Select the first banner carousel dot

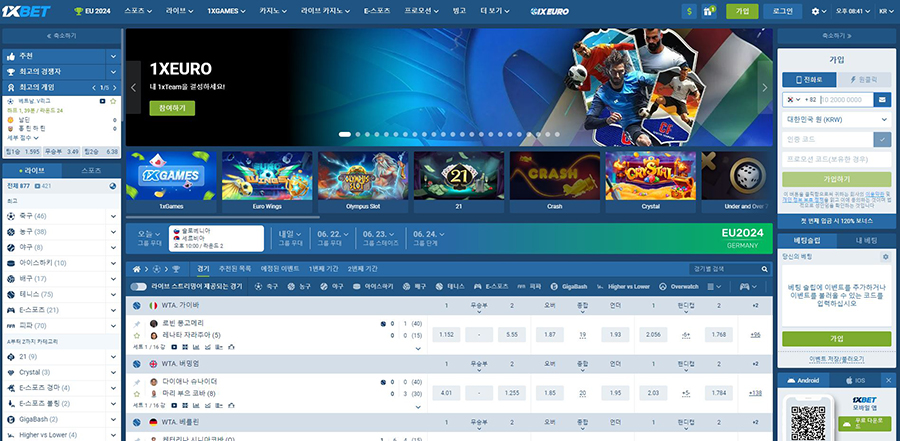[344, 134]
